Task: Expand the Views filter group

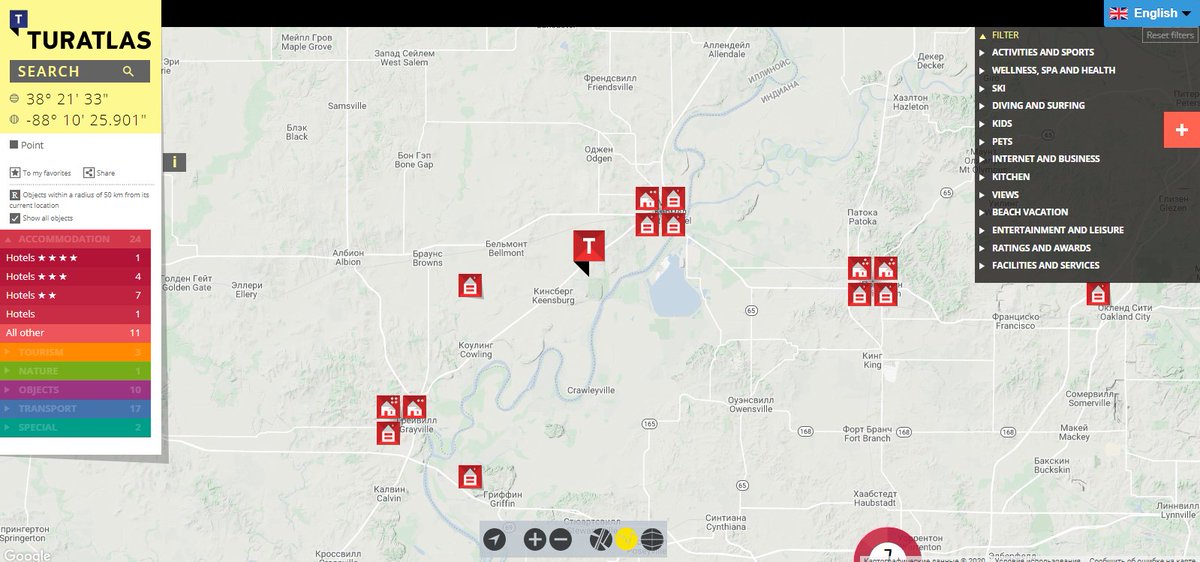Action: [x=1005, y=194]
